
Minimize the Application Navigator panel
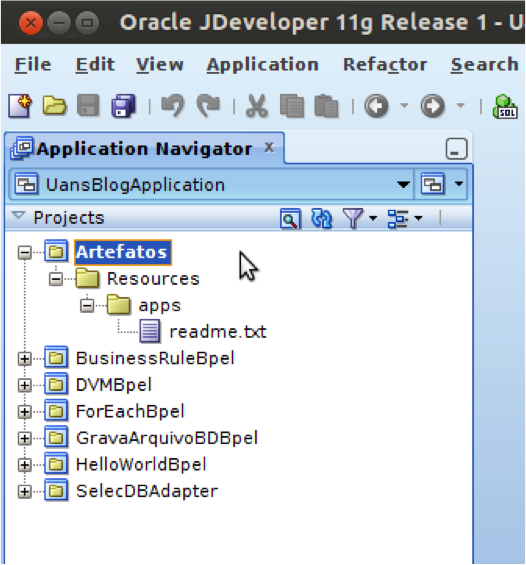coord(456,149)
